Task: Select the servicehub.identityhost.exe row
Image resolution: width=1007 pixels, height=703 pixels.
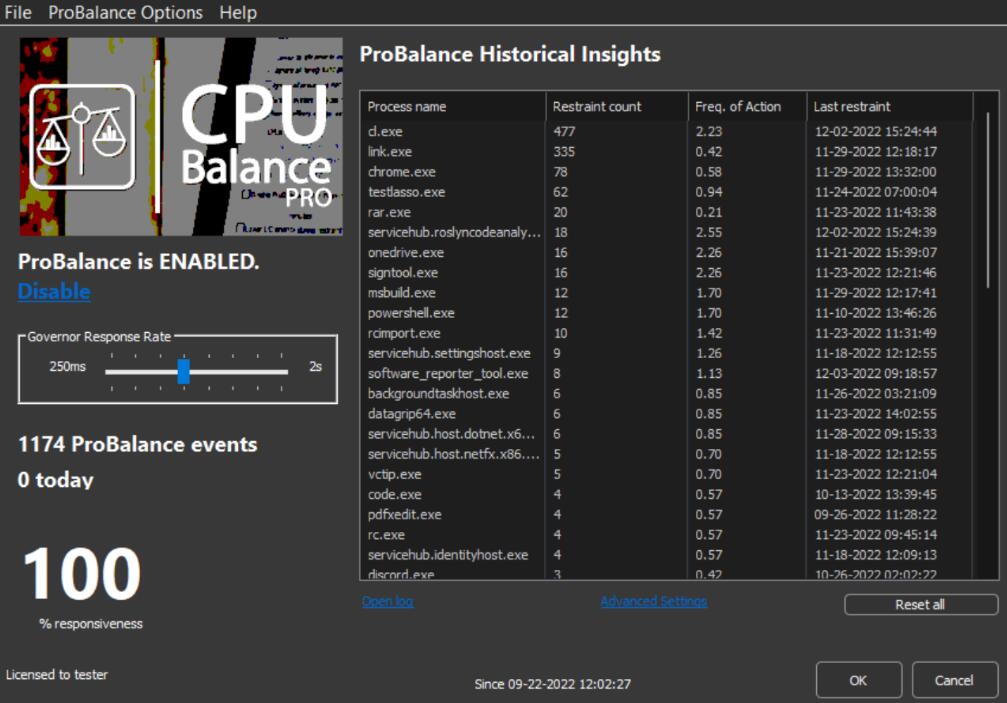Action: coord(667,555)
